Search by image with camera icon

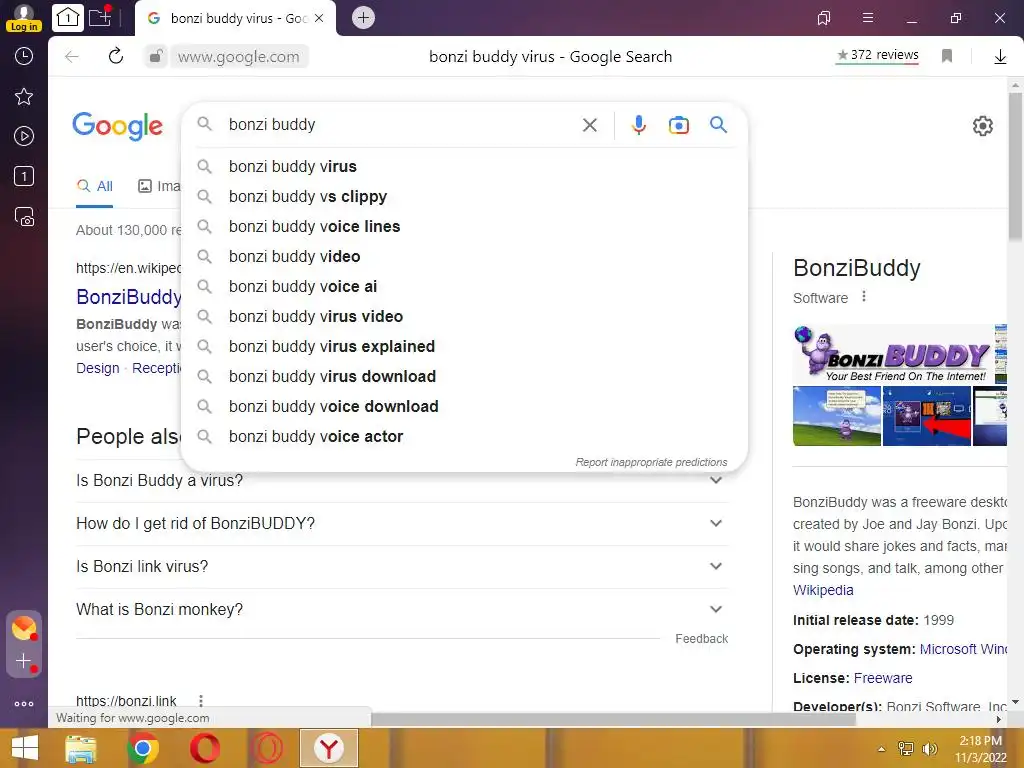(679, 125)
